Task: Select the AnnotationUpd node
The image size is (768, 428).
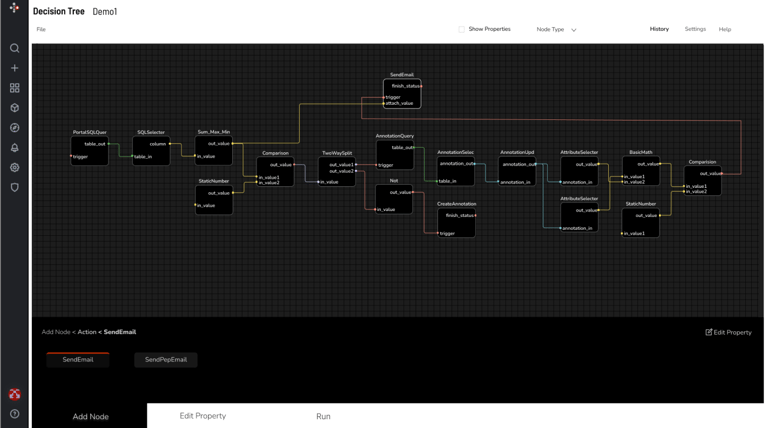Action: (x=517, y=171)
